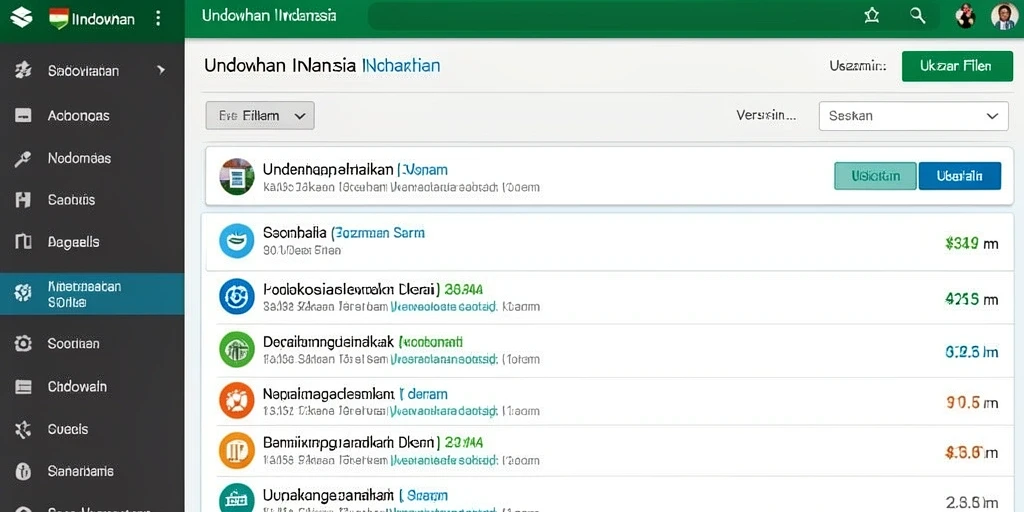The image size is (1024, 512).
Task: Select Chdowain in the sidebar
Action: click(x=77, y=387)
